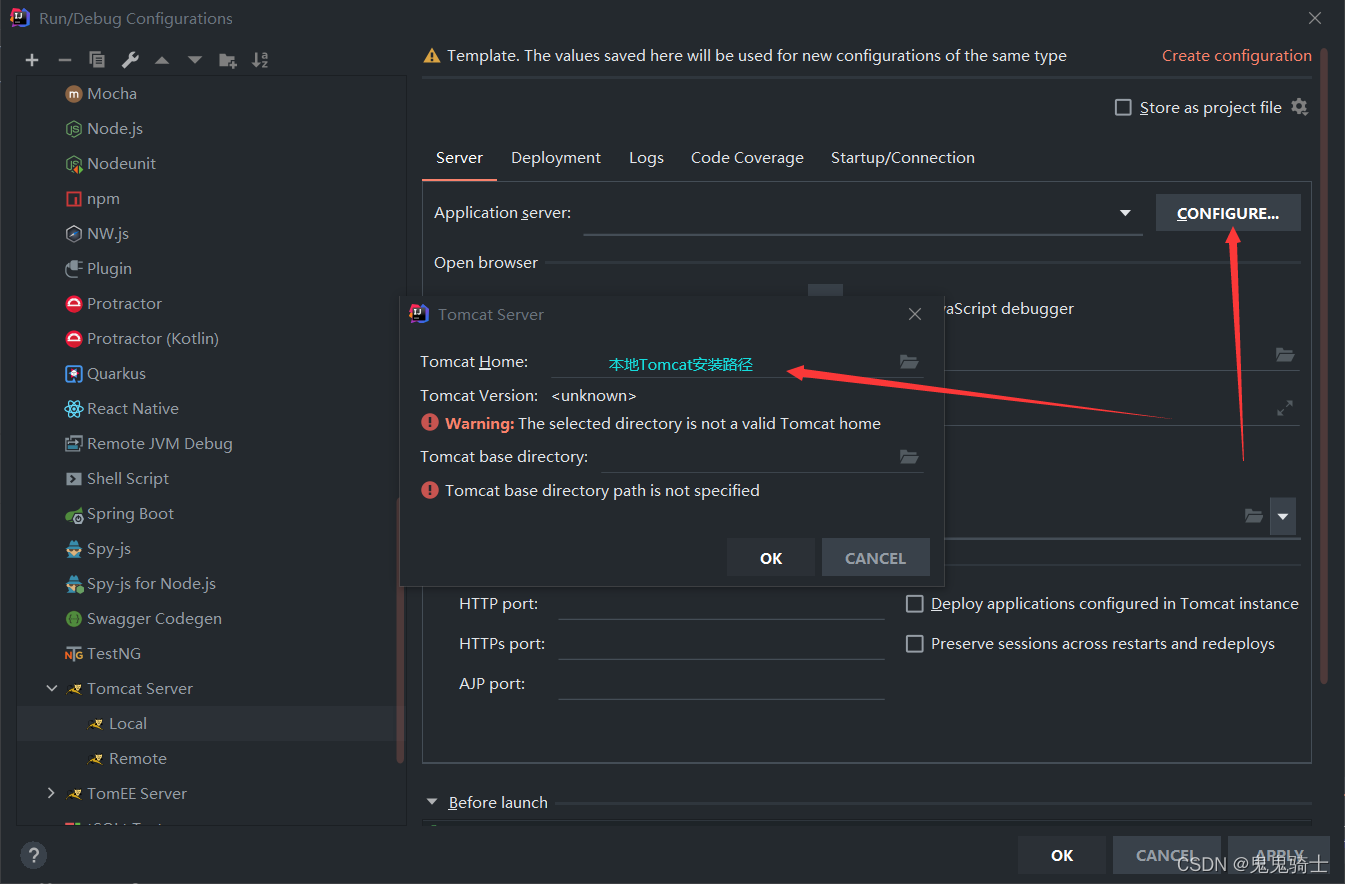Click OK in Run/Debug Configurations window
This screenshot has height=884, width=1345.
[x=1062, y=856]
